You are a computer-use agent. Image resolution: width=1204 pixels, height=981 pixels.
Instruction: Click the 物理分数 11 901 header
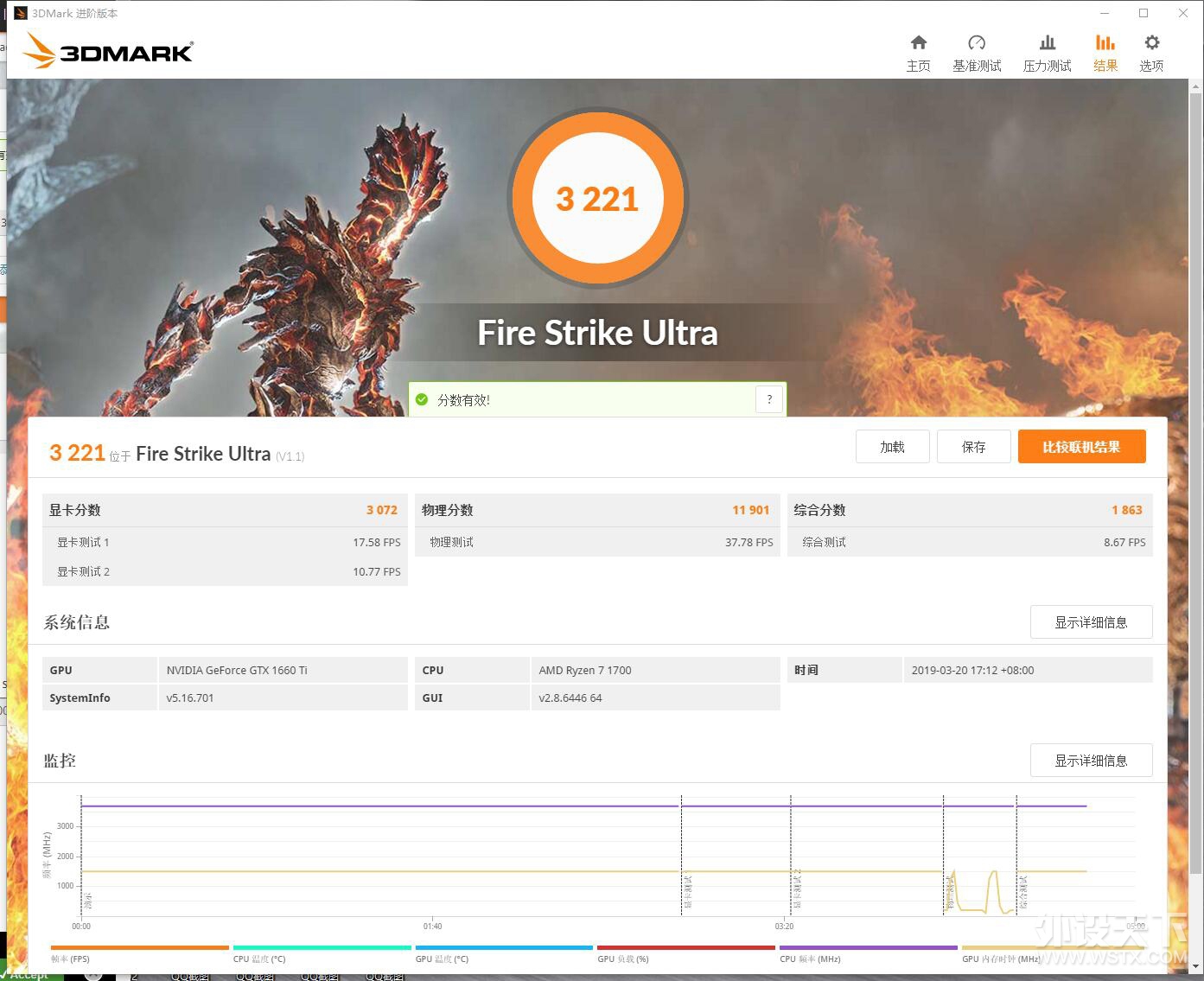[597, 510]
